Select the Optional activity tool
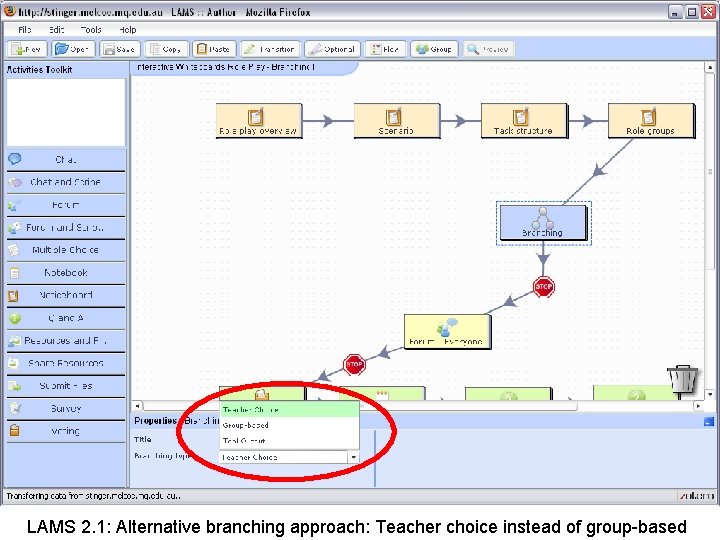This screenshot has width=720, height=540. [x=332, y=49]
